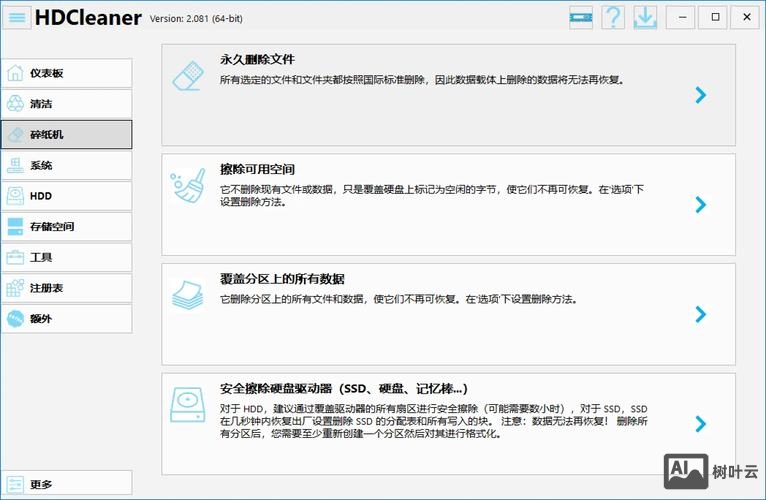Show the 存储空间 section
The image size is (766, 500).
coord(67,226)
